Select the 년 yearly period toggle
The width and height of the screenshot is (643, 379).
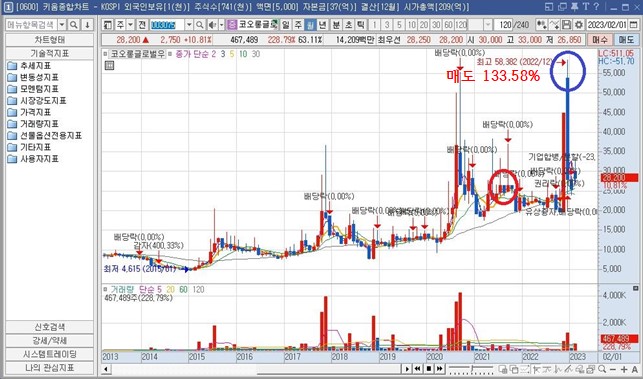322,25
